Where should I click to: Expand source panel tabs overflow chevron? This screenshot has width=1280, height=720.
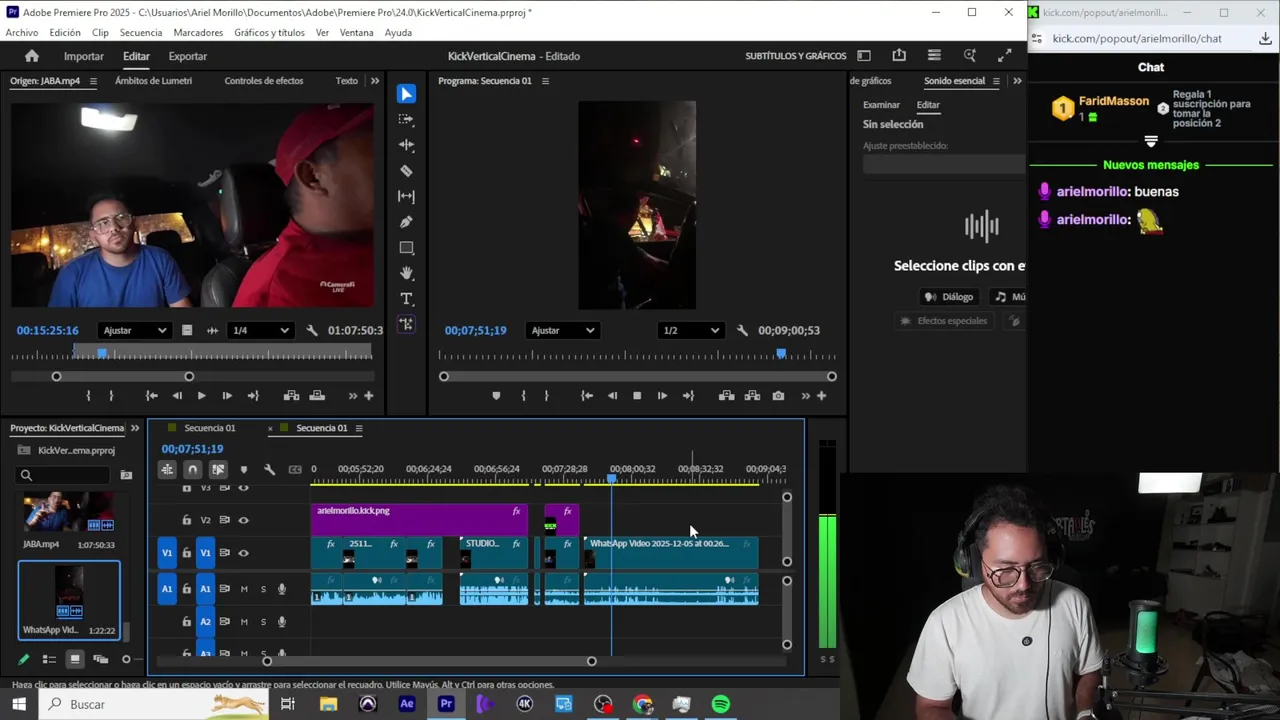pyautogui.click(x=375, y=81)
